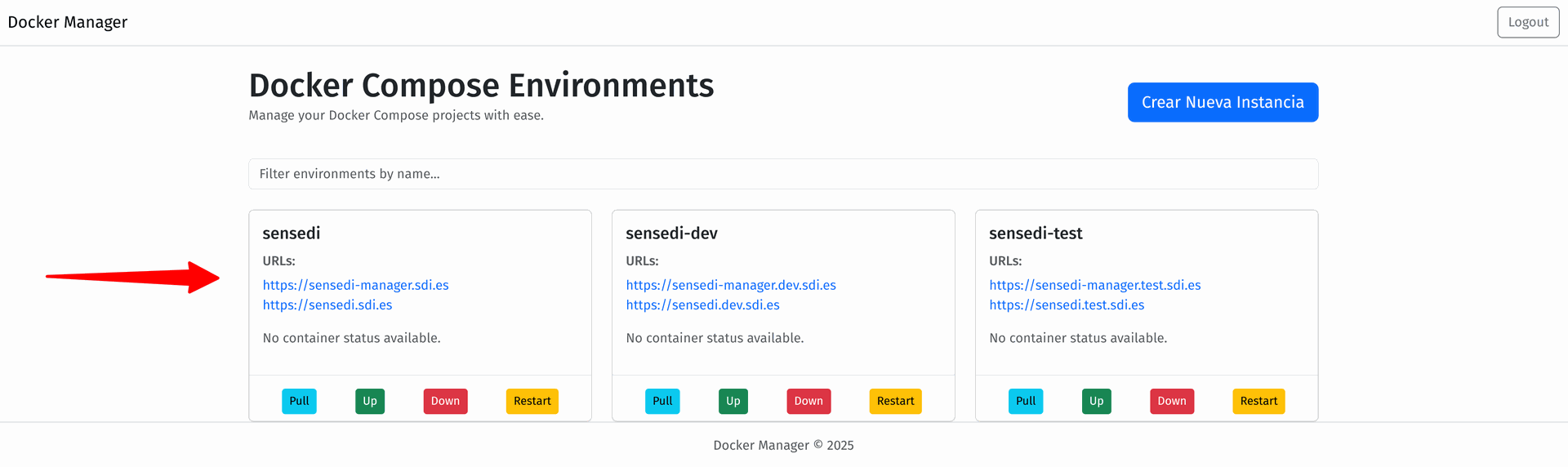This screenshot has height=467, width=1568.
Task: Take sensedi-dev Down
Action: 808,401
